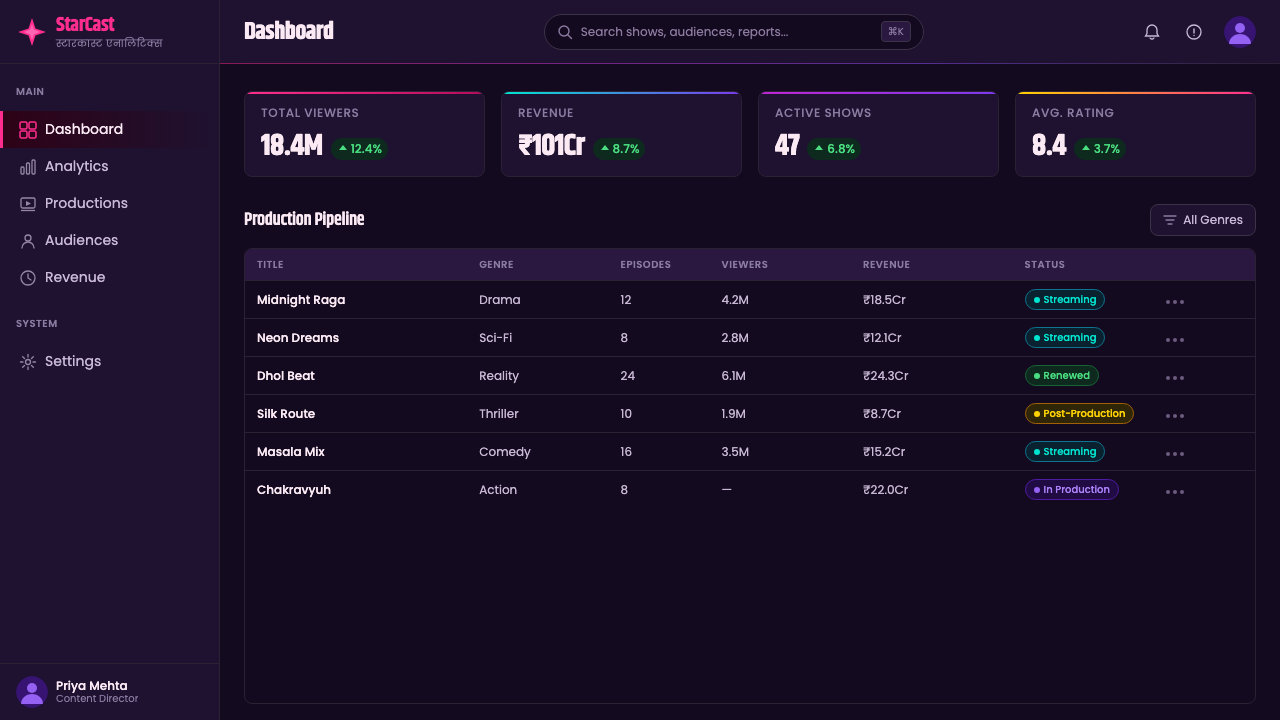This screenshot has height=720, width=1280.
Task: Open Productions section
Action: pos(110,204)
